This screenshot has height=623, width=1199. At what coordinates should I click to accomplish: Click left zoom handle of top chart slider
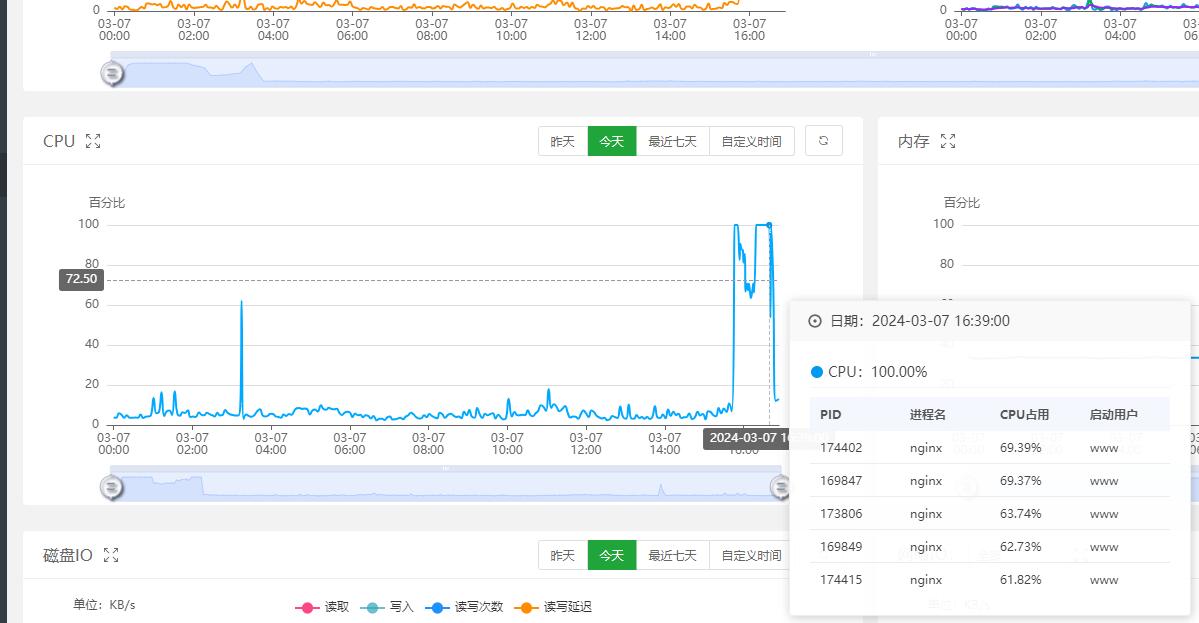click(x=112, y=73)
